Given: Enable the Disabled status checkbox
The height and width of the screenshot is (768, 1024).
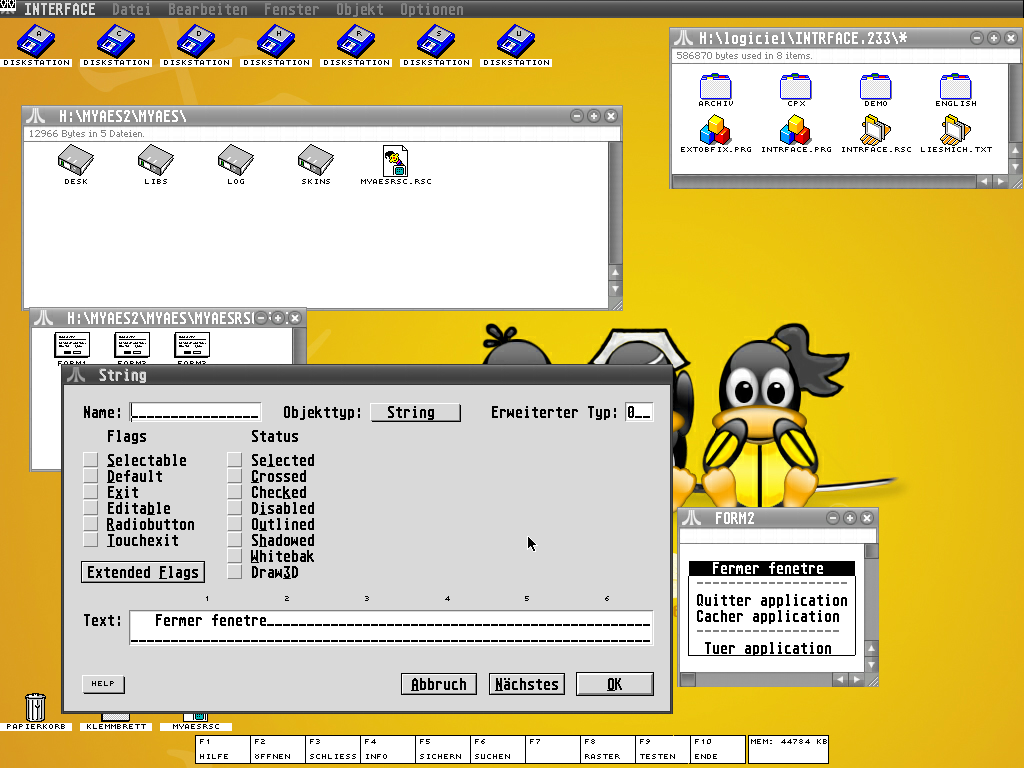Looking at the screenshot, I should (x=234, y=508).
